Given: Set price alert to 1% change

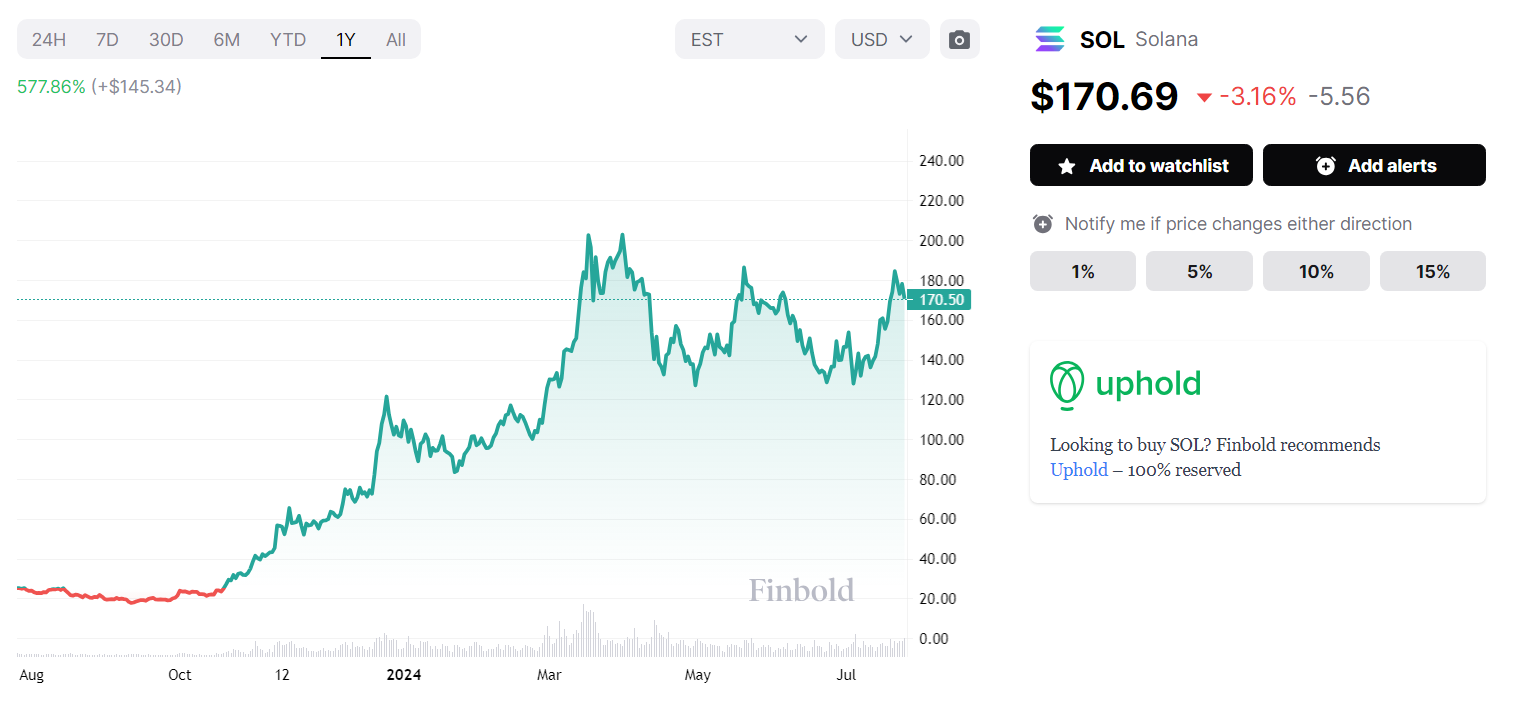Looking at the screenshot, I should click(1083, 271).
